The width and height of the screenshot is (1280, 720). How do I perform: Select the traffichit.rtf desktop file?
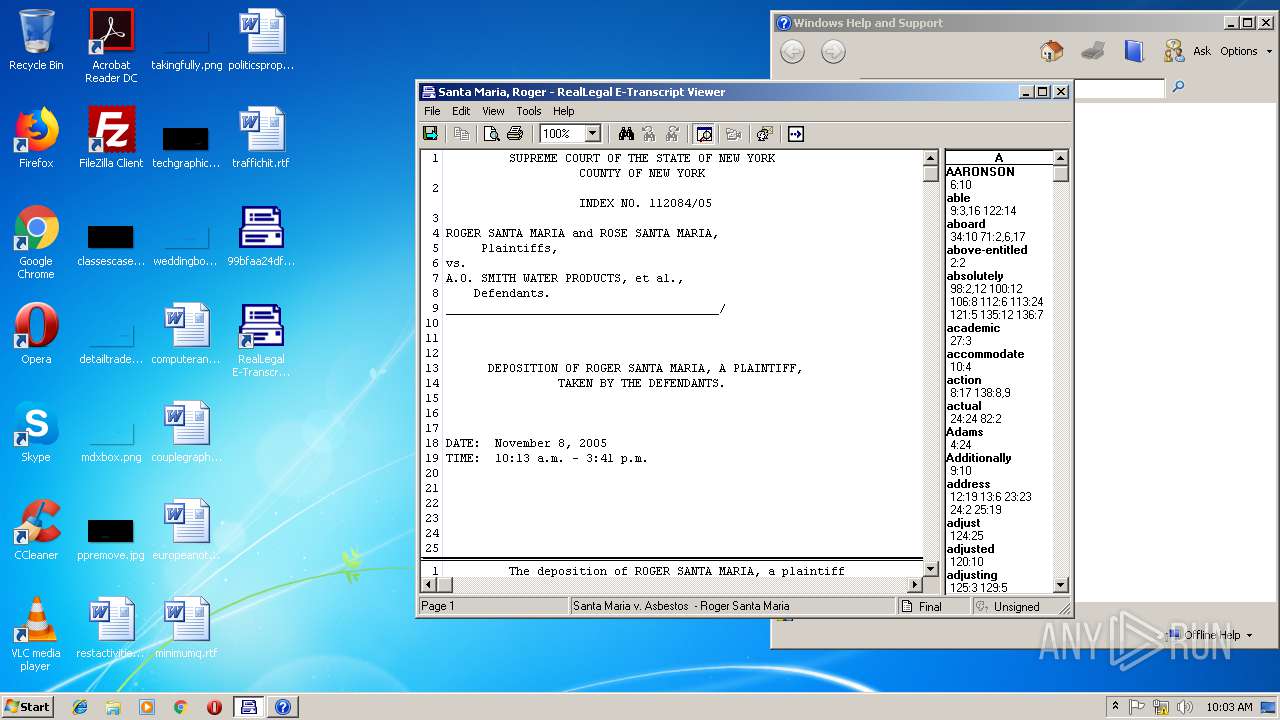[x=261, y=138]
